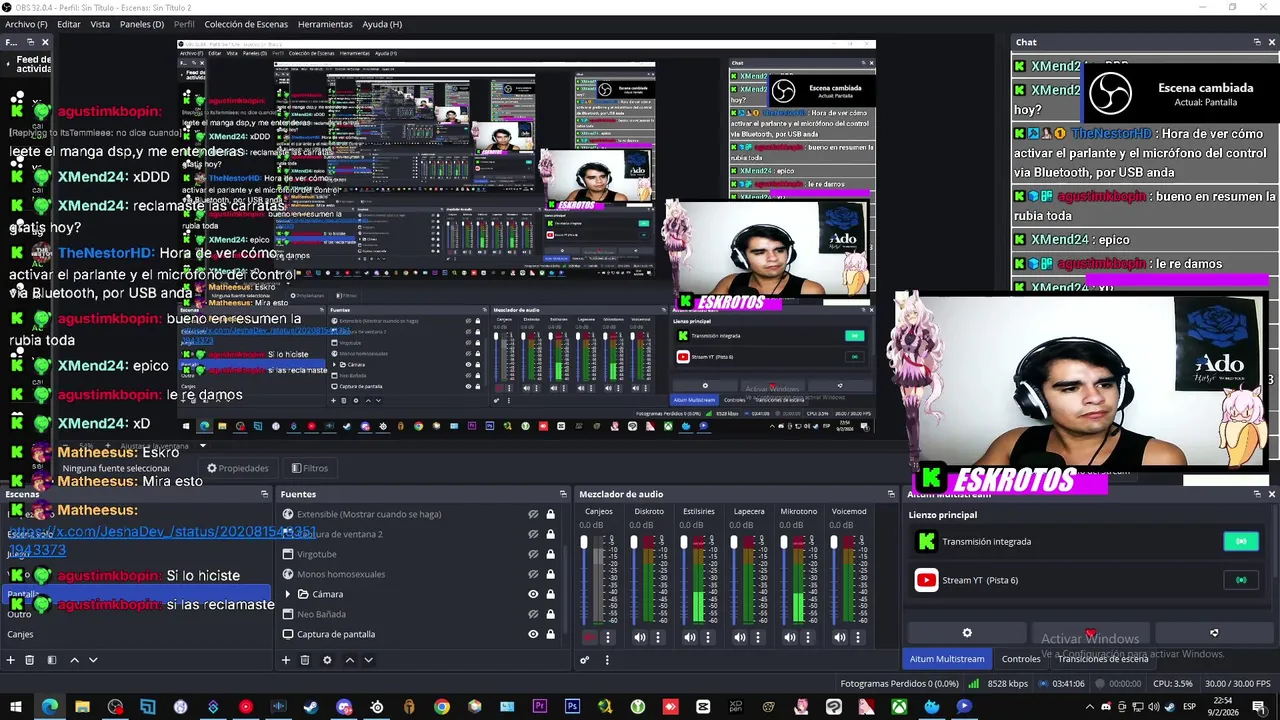Mute the Estilsiries audio channel
Screen dimensions: 1280x720
[x=690, y=637]
